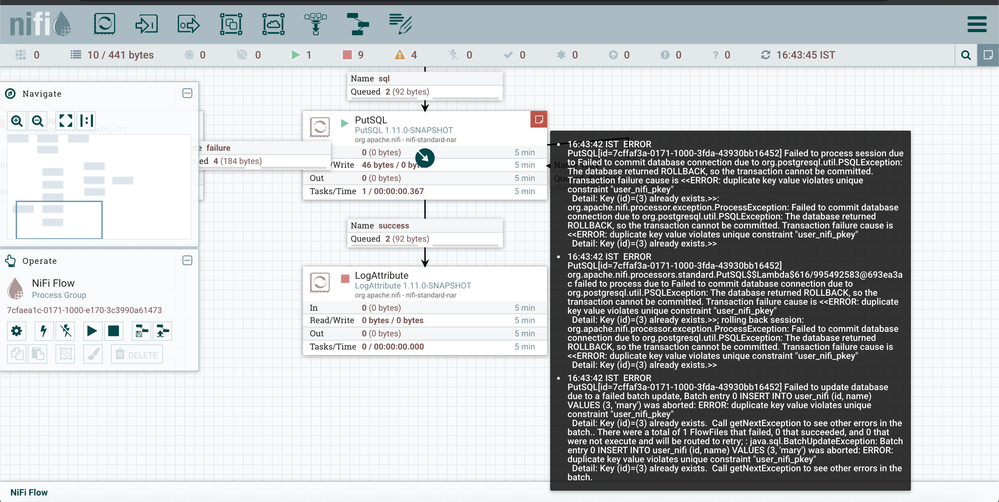Select the Label toolbar icon
Screen dimensions: 999x502
pyautogui.click(x=400, y=24)
